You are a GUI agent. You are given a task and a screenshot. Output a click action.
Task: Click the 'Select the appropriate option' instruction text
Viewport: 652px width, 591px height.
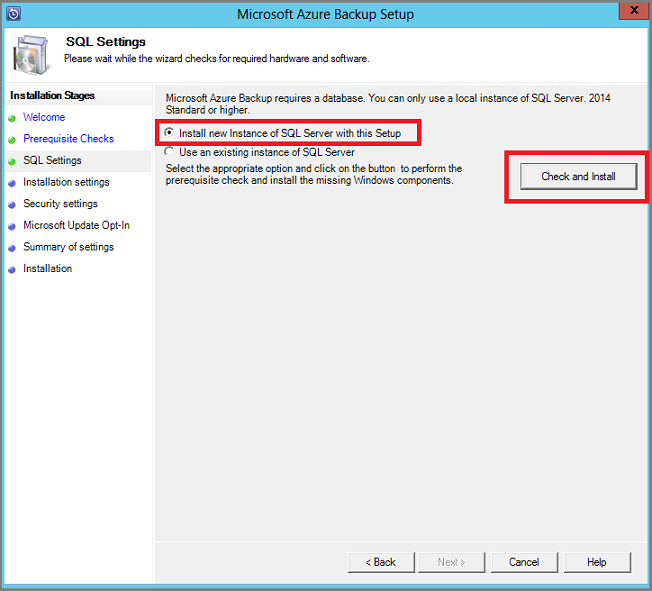(314, 174)
